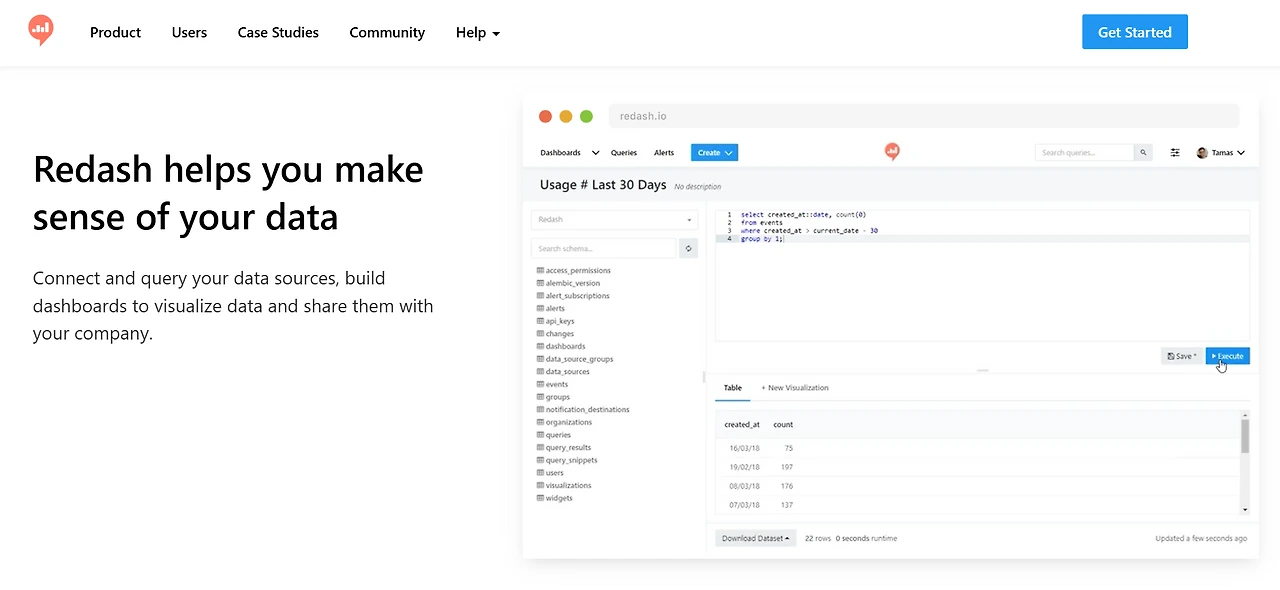
Task: Open Users in the site navigation
Action: (x=189, y=32)
